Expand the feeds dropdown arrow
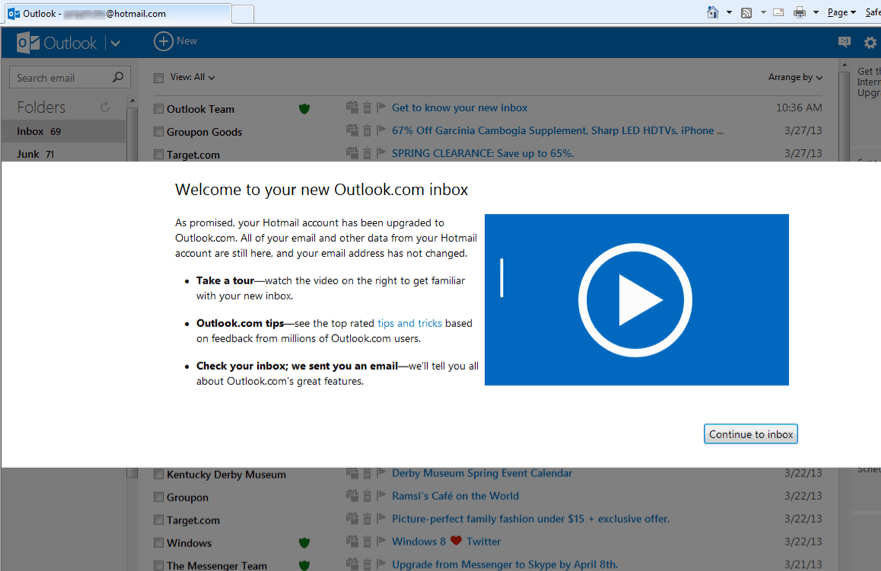Viewport: 881px width, 571px height. coord(763,12)
